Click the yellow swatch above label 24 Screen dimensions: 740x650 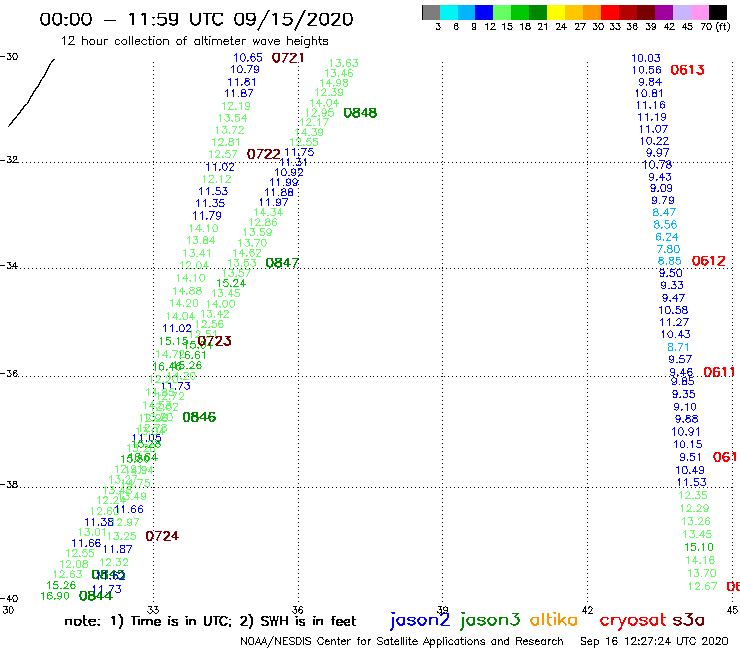(556, 12)
